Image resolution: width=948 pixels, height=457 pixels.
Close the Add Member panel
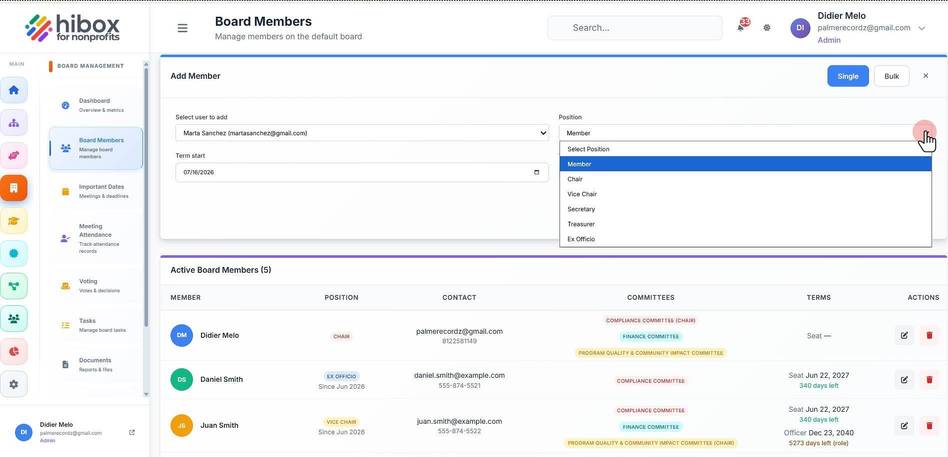pos(925,76)
